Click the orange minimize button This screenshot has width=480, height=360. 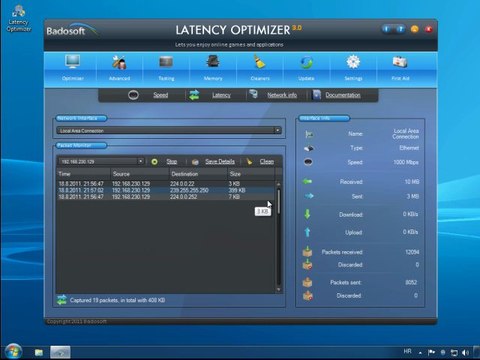coord(415,29)
